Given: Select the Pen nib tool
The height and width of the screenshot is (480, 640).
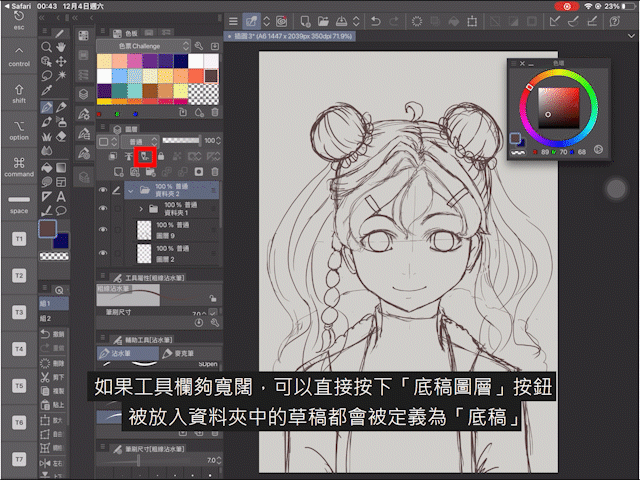Looking at the screenshot, I should pos(47,107).
